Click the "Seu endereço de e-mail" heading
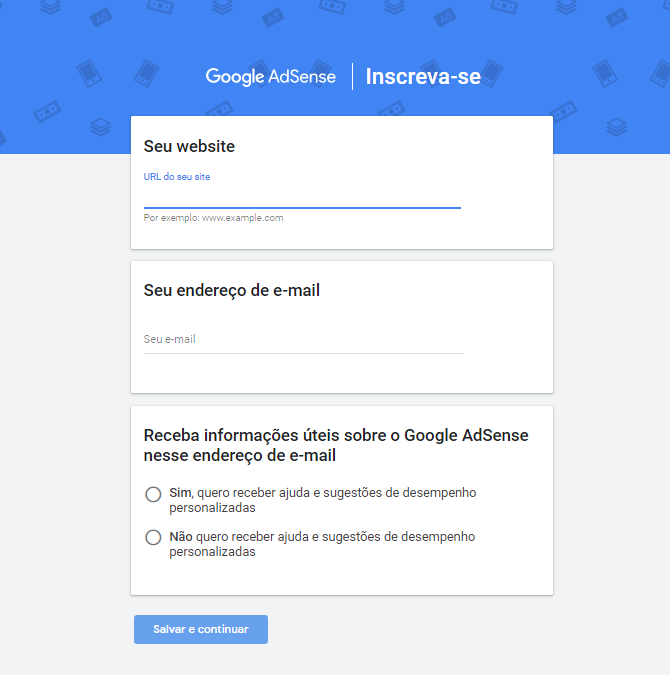Viewport: 670px width, 675px height. 232,290
